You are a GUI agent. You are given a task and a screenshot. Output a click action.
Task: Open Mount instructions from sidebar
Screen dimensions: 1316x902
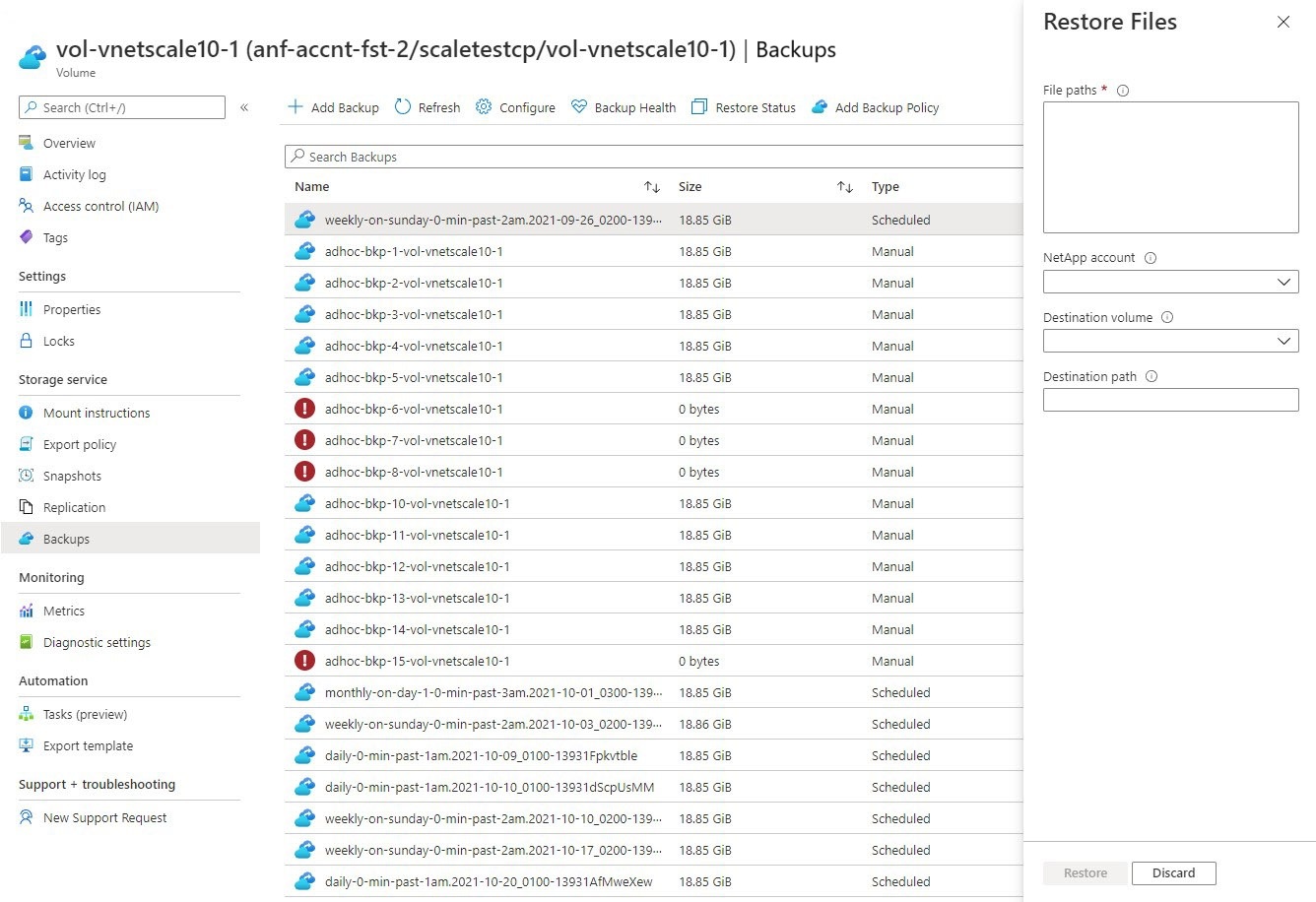pyautogui.click(x=97, y=413)
